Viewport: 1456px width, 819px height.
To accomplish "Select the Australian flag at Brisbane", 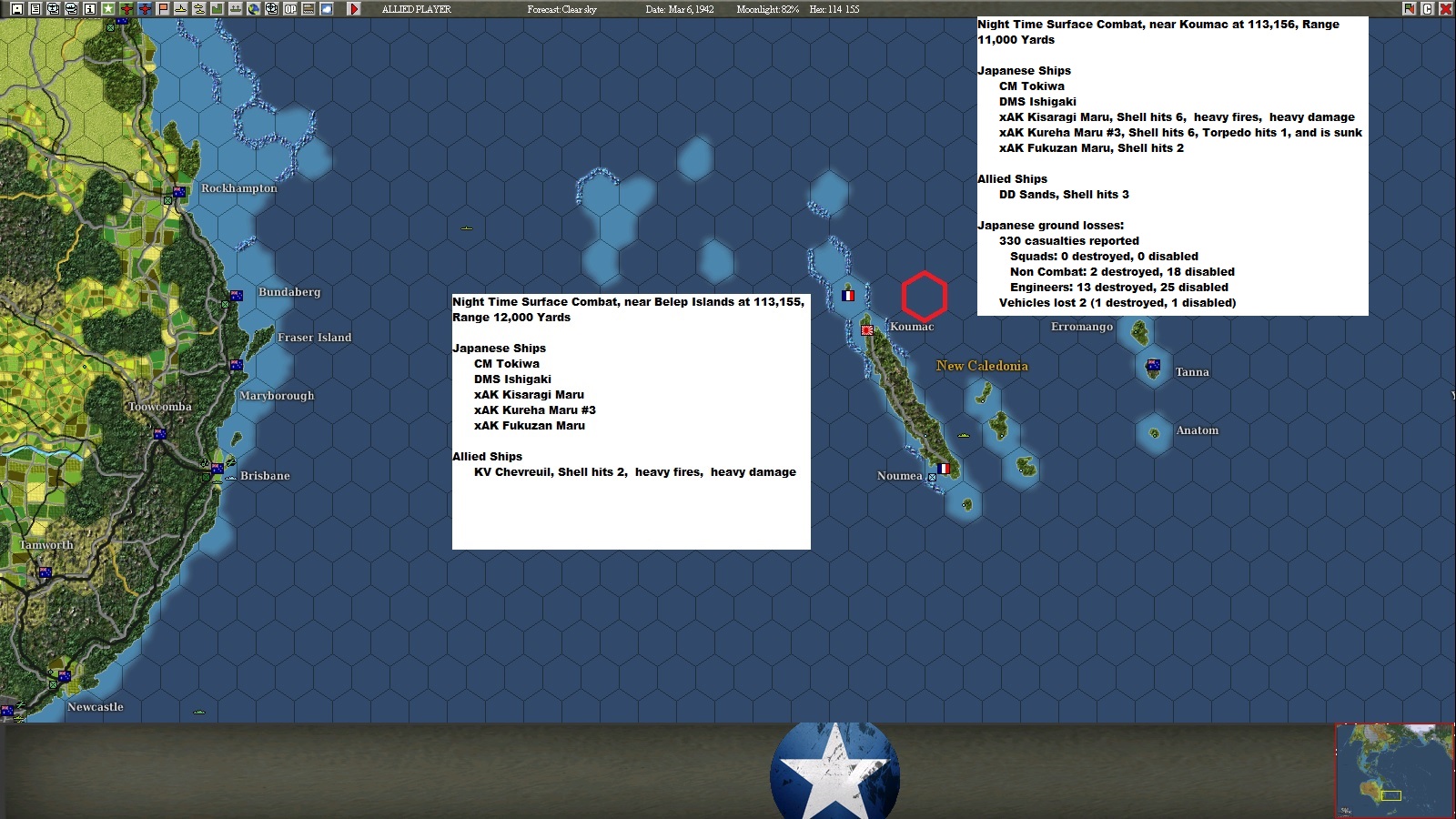I will click(x=217, y=469).
